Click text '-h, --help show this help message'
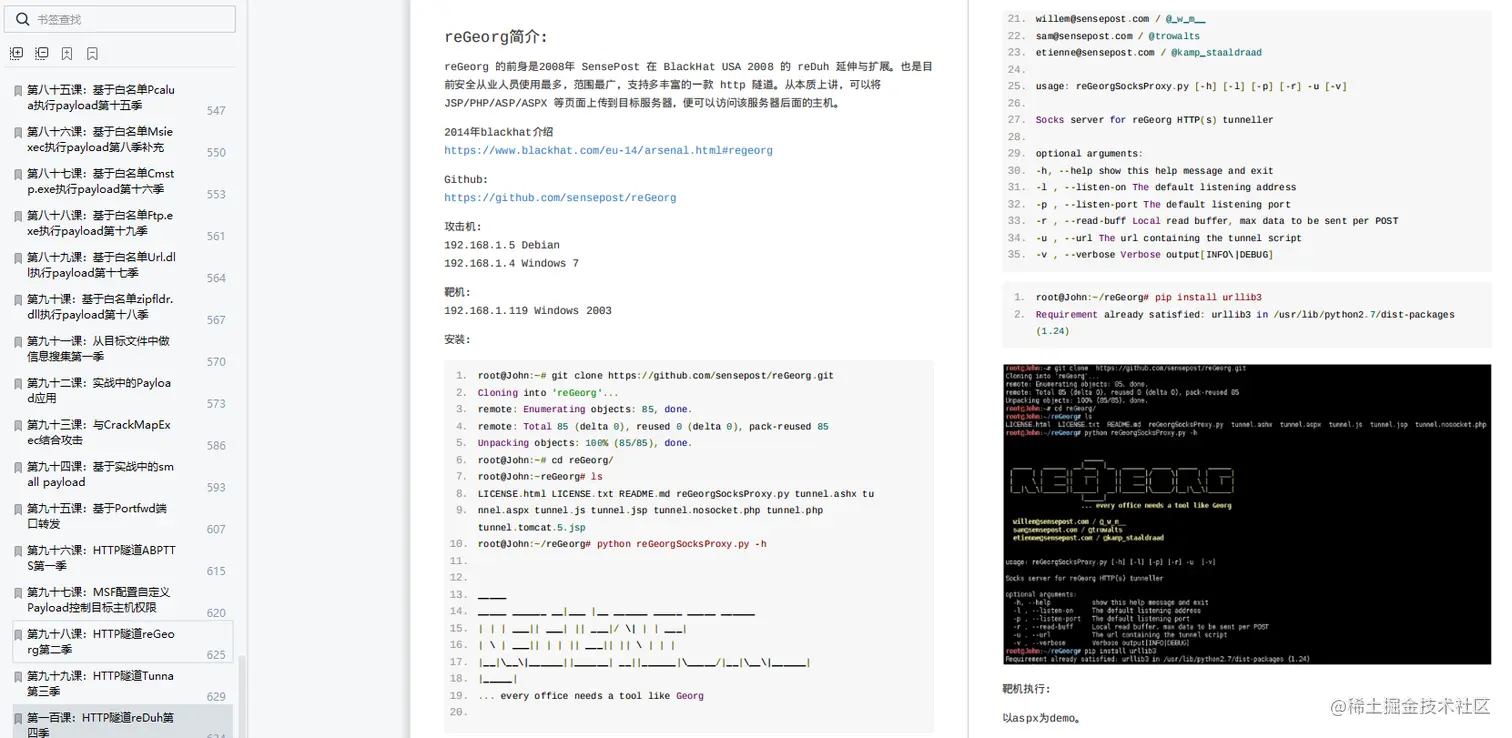 pos(1153,171)
